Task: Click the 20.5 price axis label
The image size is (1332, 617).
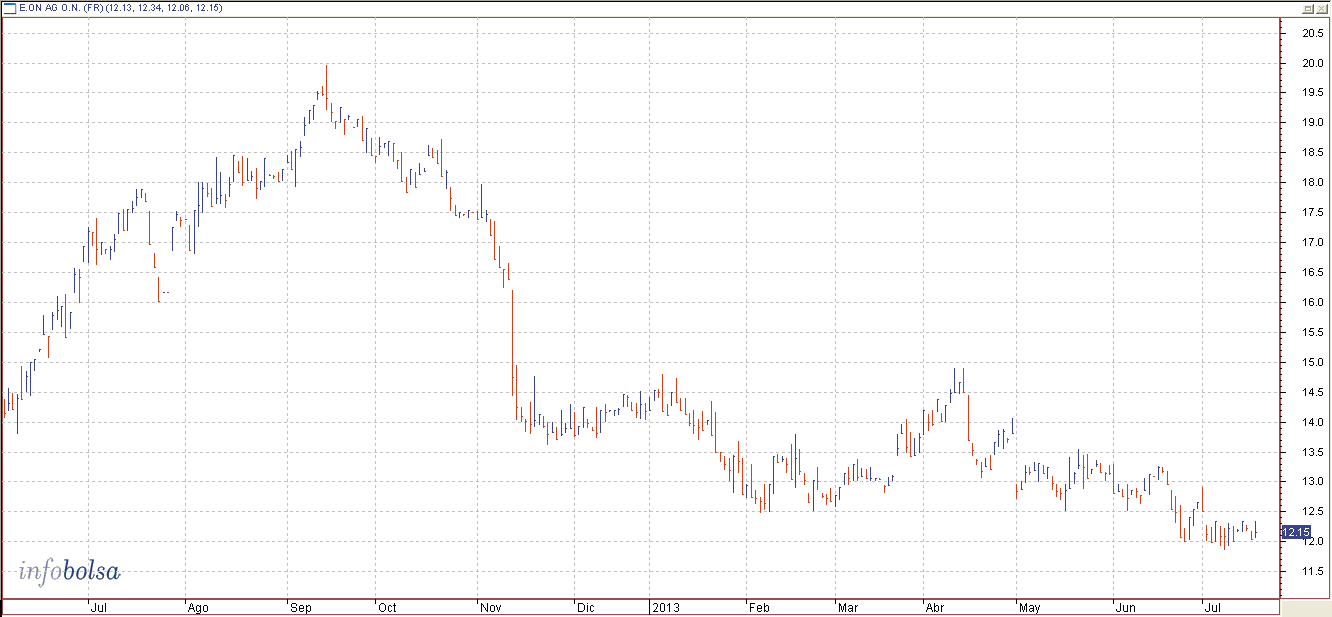Action: pos(1311,33)
